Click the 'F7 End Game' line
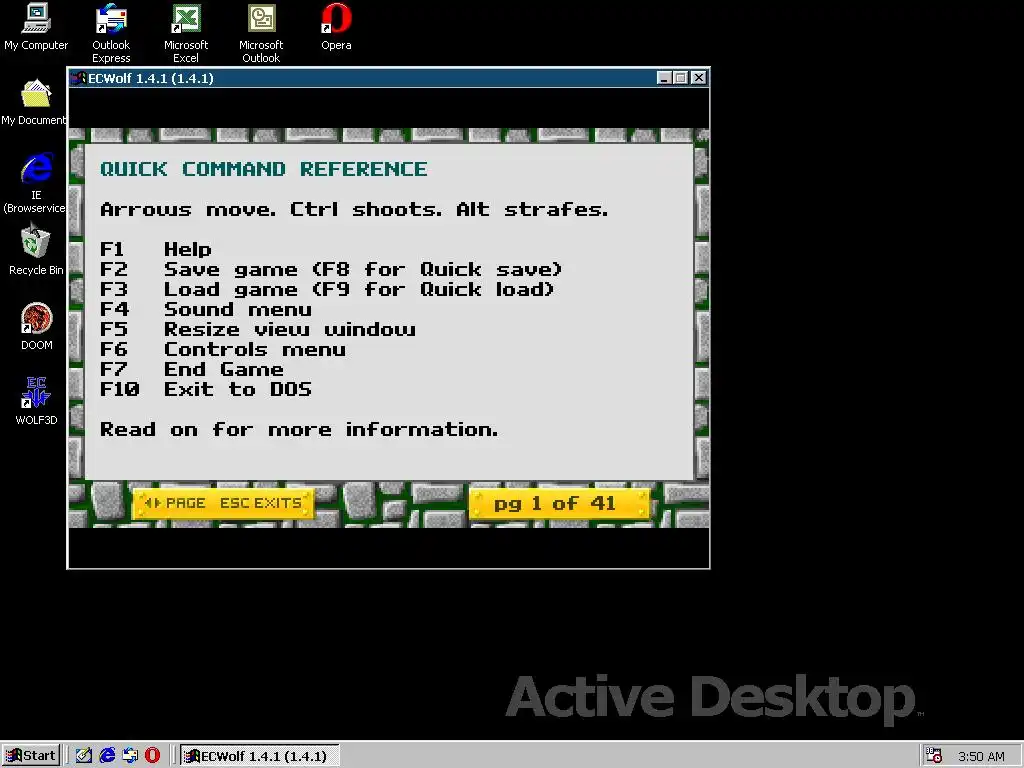The image size is (1024, 768). [191, 370]
